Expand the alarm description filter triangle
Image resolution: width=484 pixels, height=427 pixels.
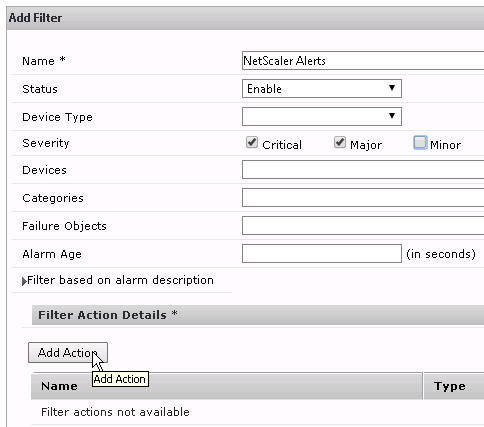[x=24, y=281]
